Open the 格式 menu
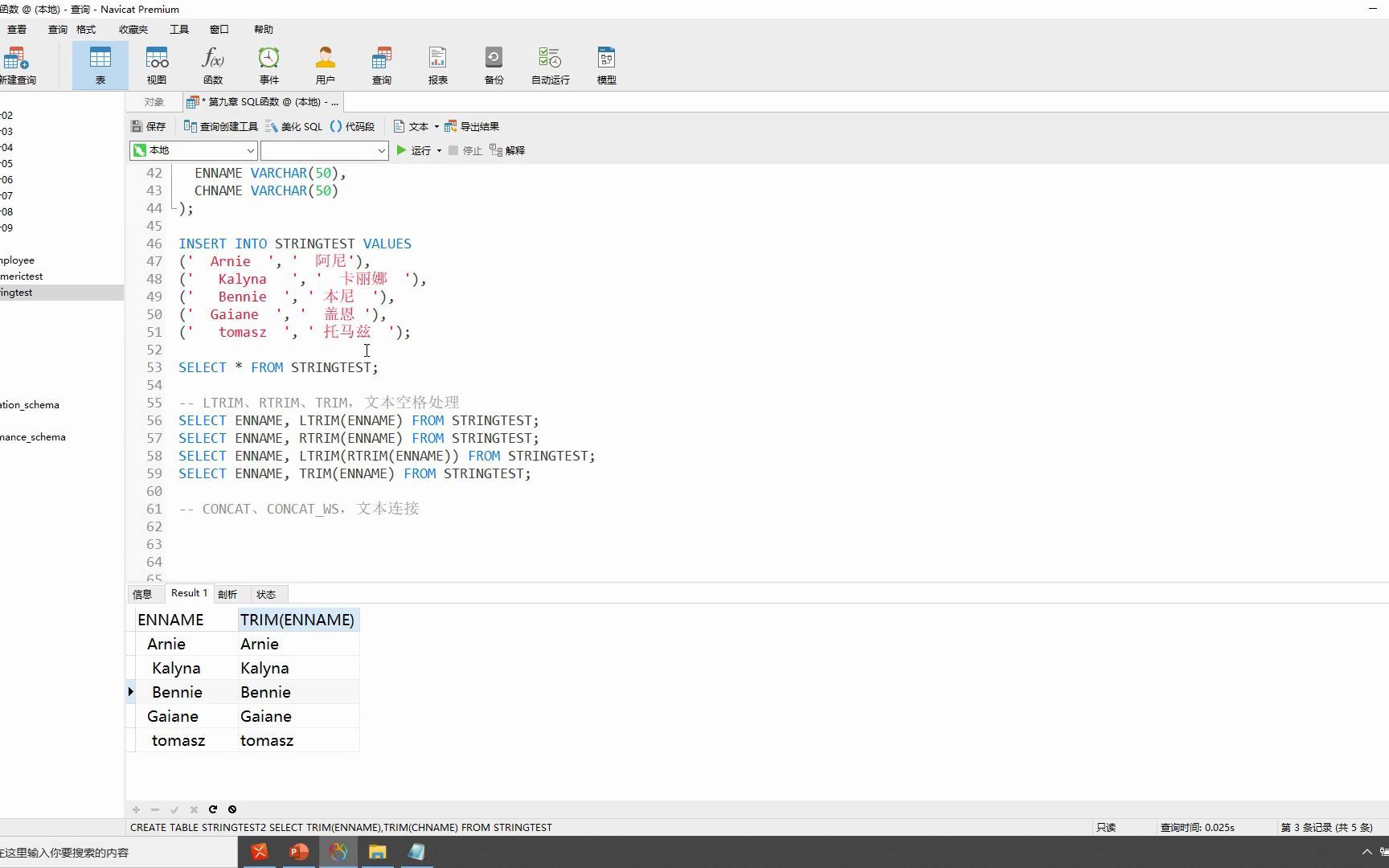The height and width of the screenshot is (868, 1389). (86, 30)
